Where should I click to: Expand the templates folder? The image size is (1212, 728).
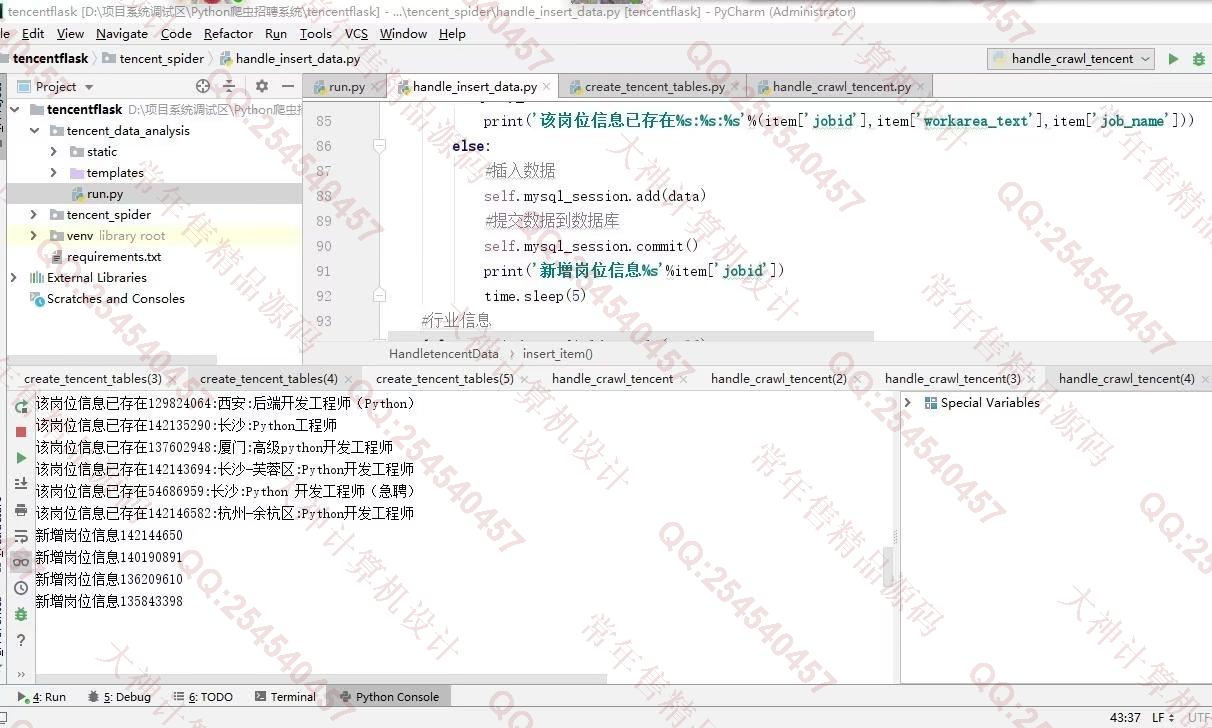pyautogui.click(x=53, y=172)
